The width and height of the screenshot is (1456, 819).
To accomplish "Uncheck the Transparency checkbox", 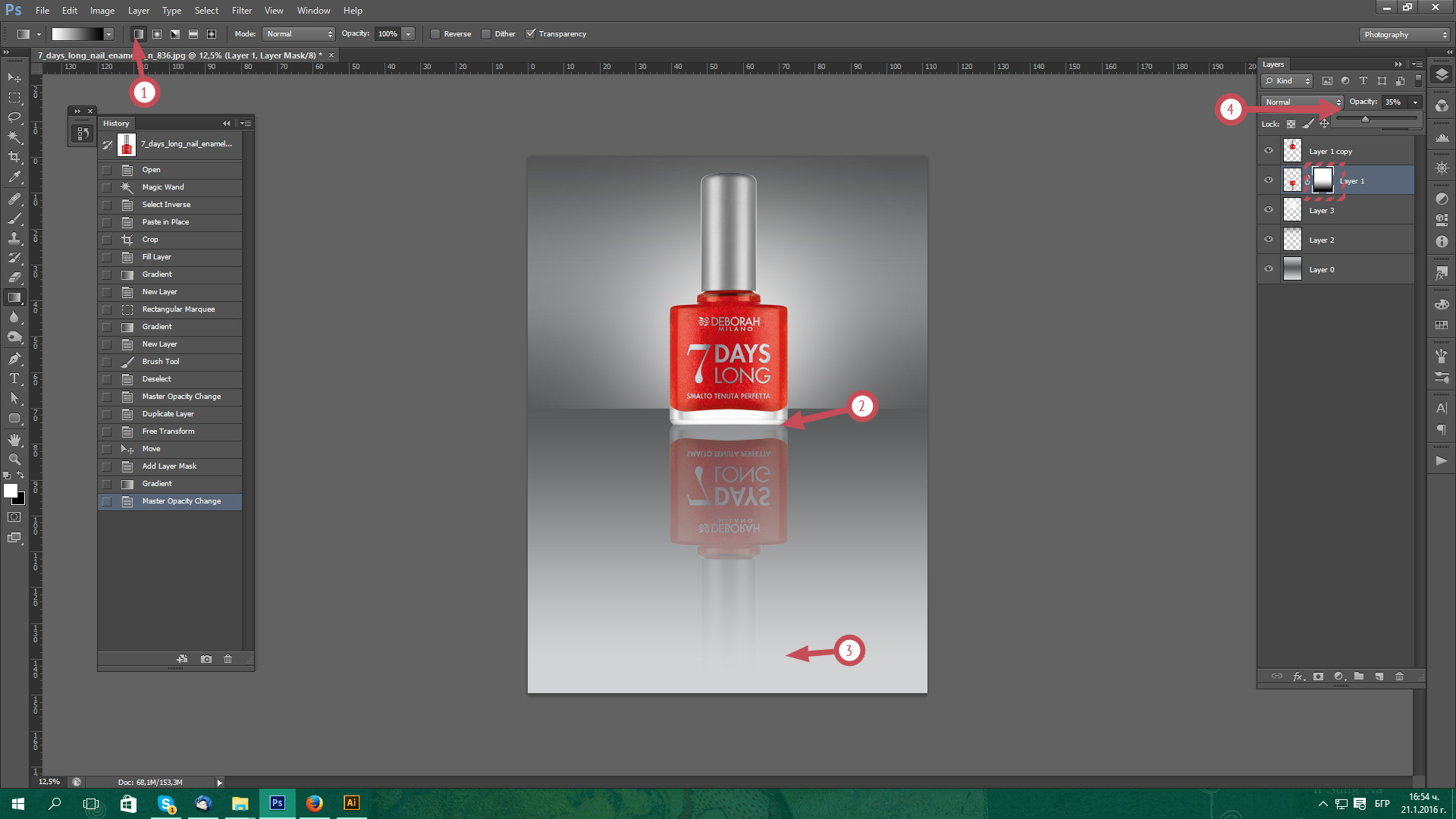I will pyautogui.click(x=531, y=34).
